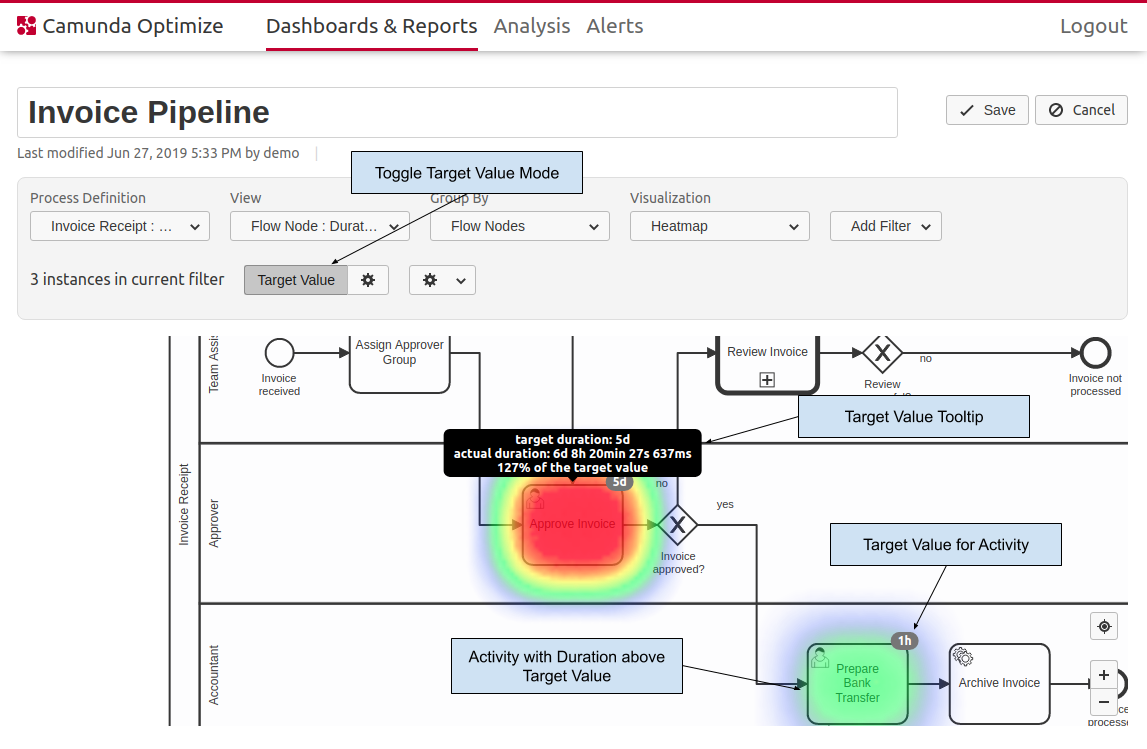Click the 'Invoice approved?' gateway label
This screenshot has width=1147, height=749.
pyautogui.click(x=678, y=562)
